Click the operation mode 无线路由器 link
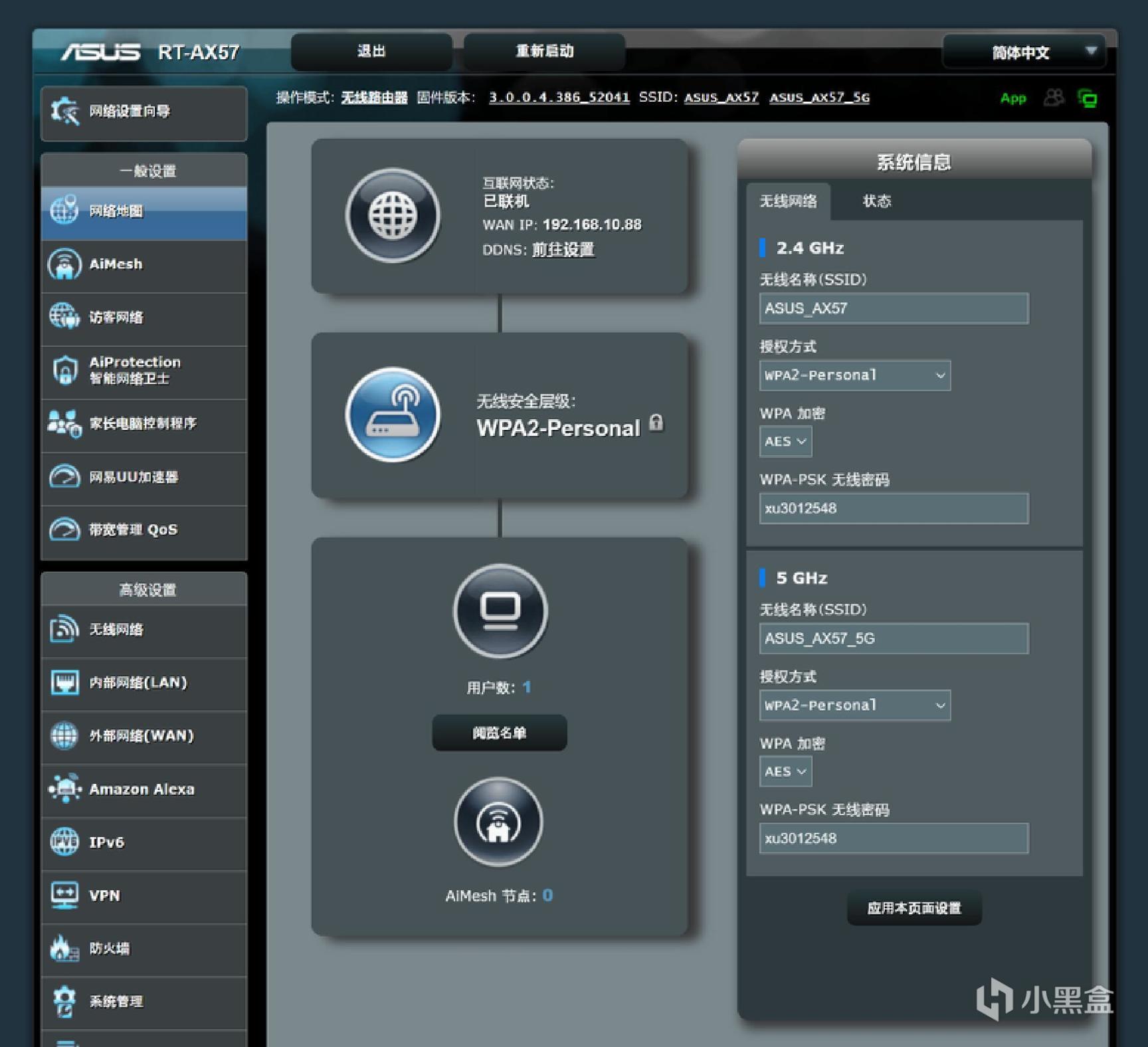 pyautogui.click(x=375, y=98)
